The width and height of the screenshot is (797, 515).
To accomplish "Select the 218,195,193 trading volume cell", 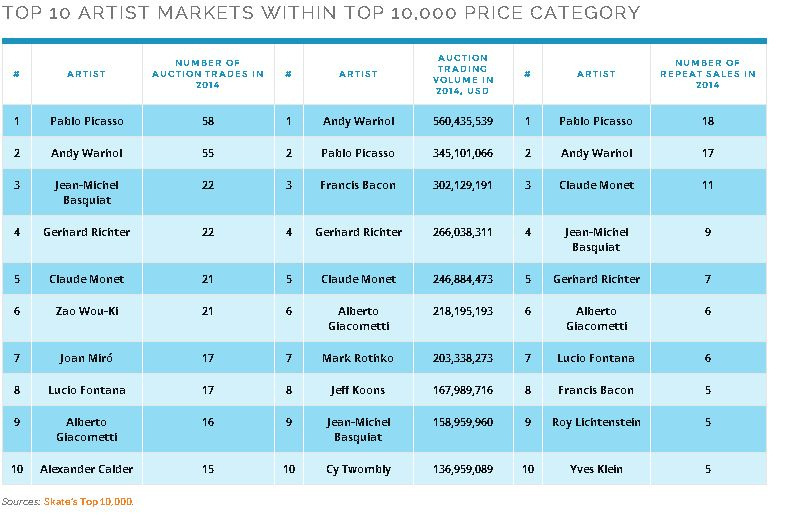I will coord(464,311).
